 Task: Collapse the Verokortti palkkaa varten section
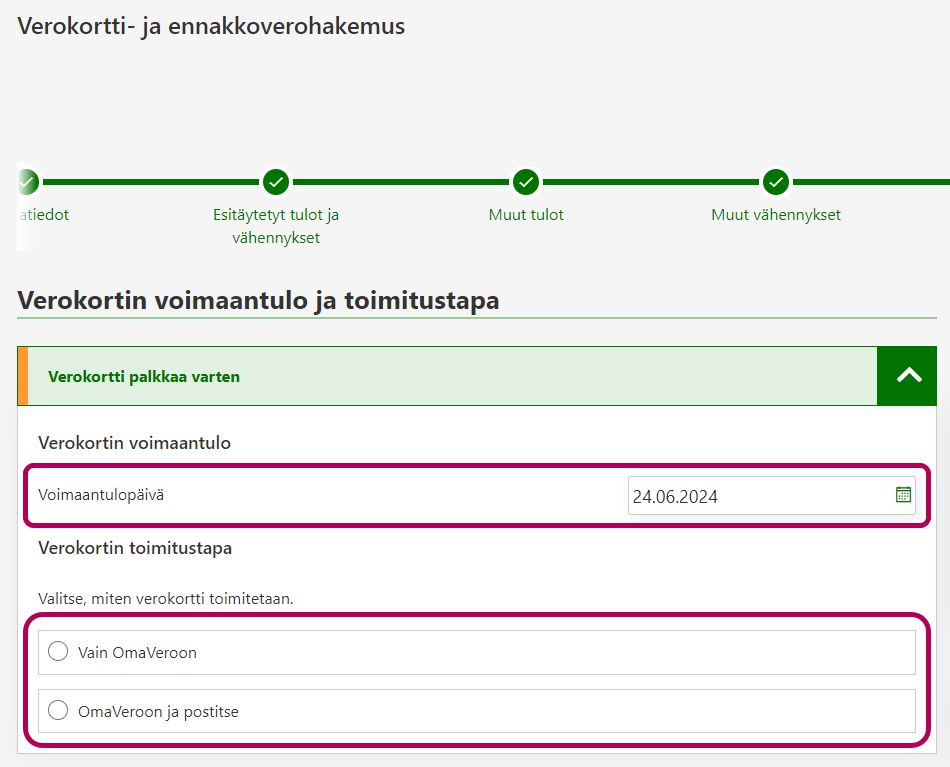tap(908, 376)
